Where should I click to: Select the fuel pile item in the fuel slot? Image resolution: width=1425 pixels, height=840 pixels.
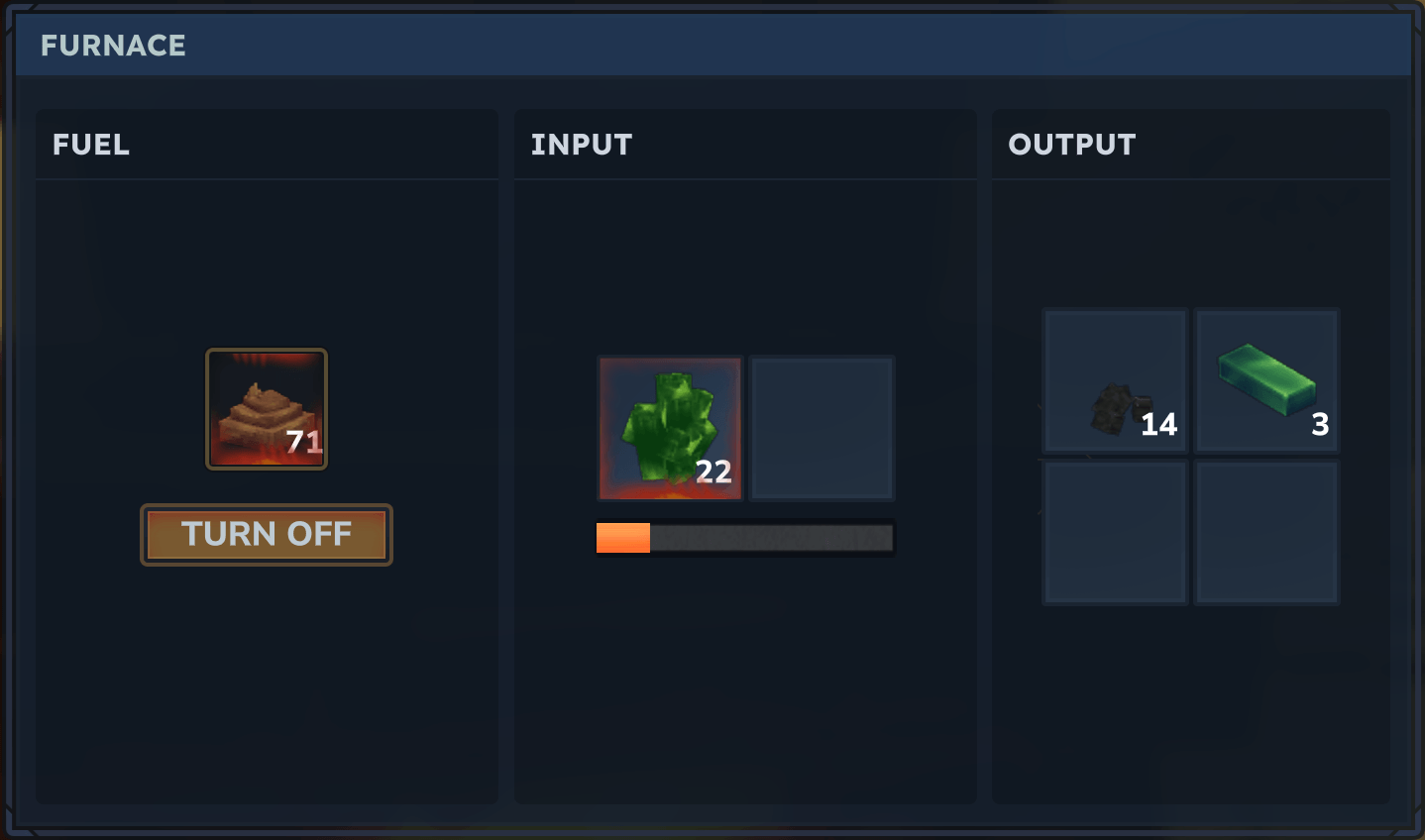pyautogui.click(x=266, y=408)
